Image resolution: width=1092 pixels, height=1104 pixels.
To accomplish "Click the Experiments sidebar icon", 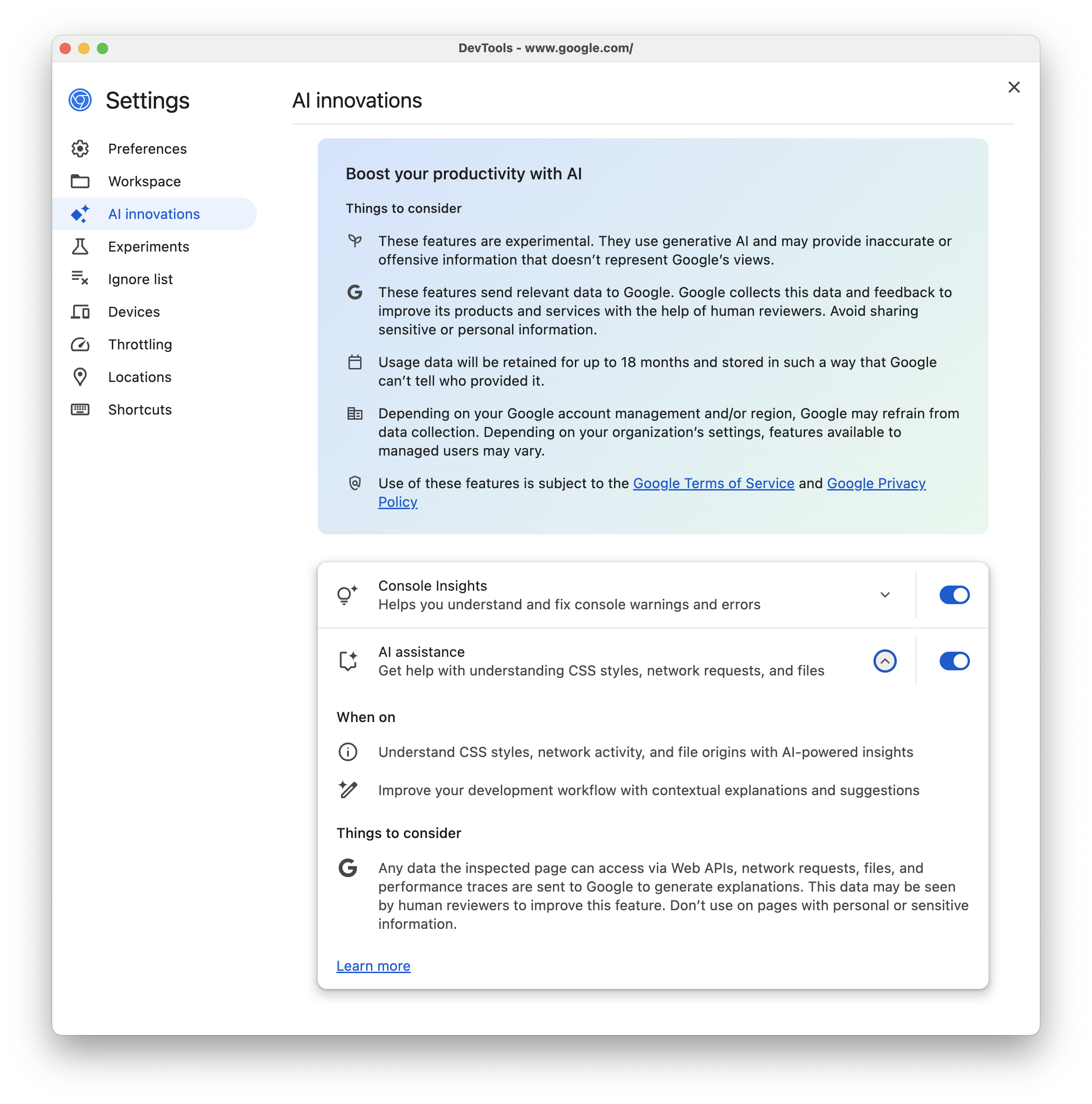I will 80,246.
